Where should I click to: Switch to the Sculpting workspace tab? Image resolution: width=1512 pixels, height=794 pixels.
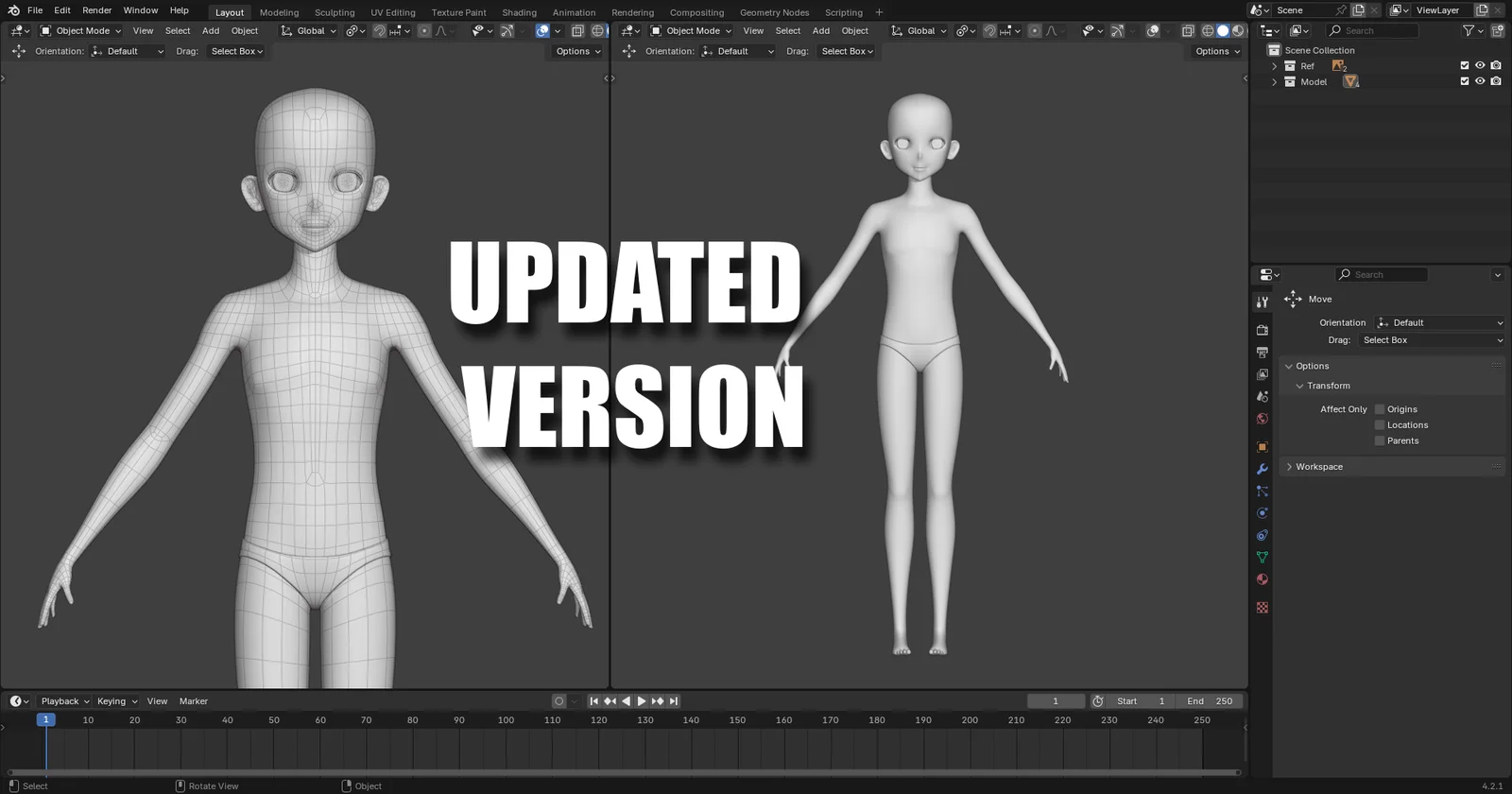pyautogui.click(x=335, y=12)
